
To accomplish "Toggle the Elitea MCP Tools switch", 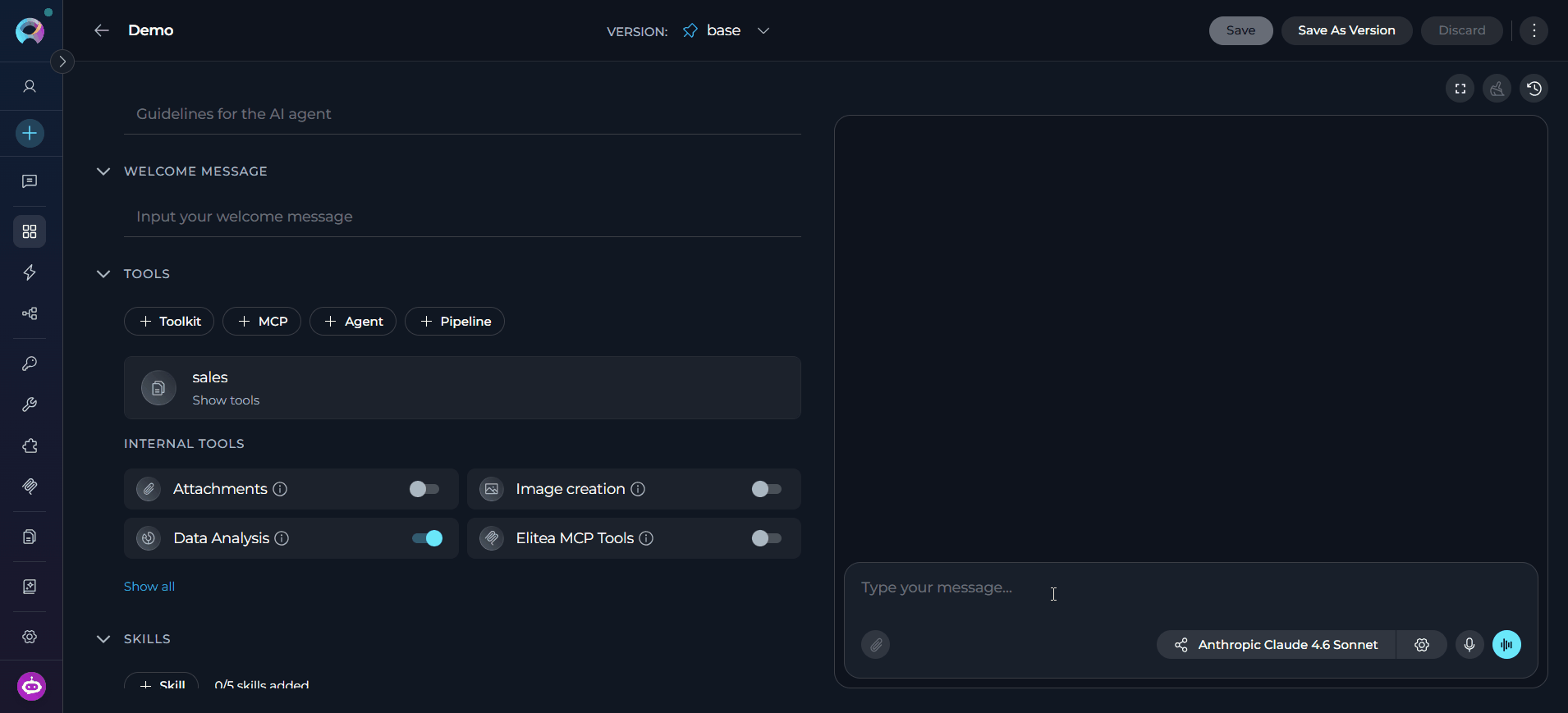I will tap(767, 538).
